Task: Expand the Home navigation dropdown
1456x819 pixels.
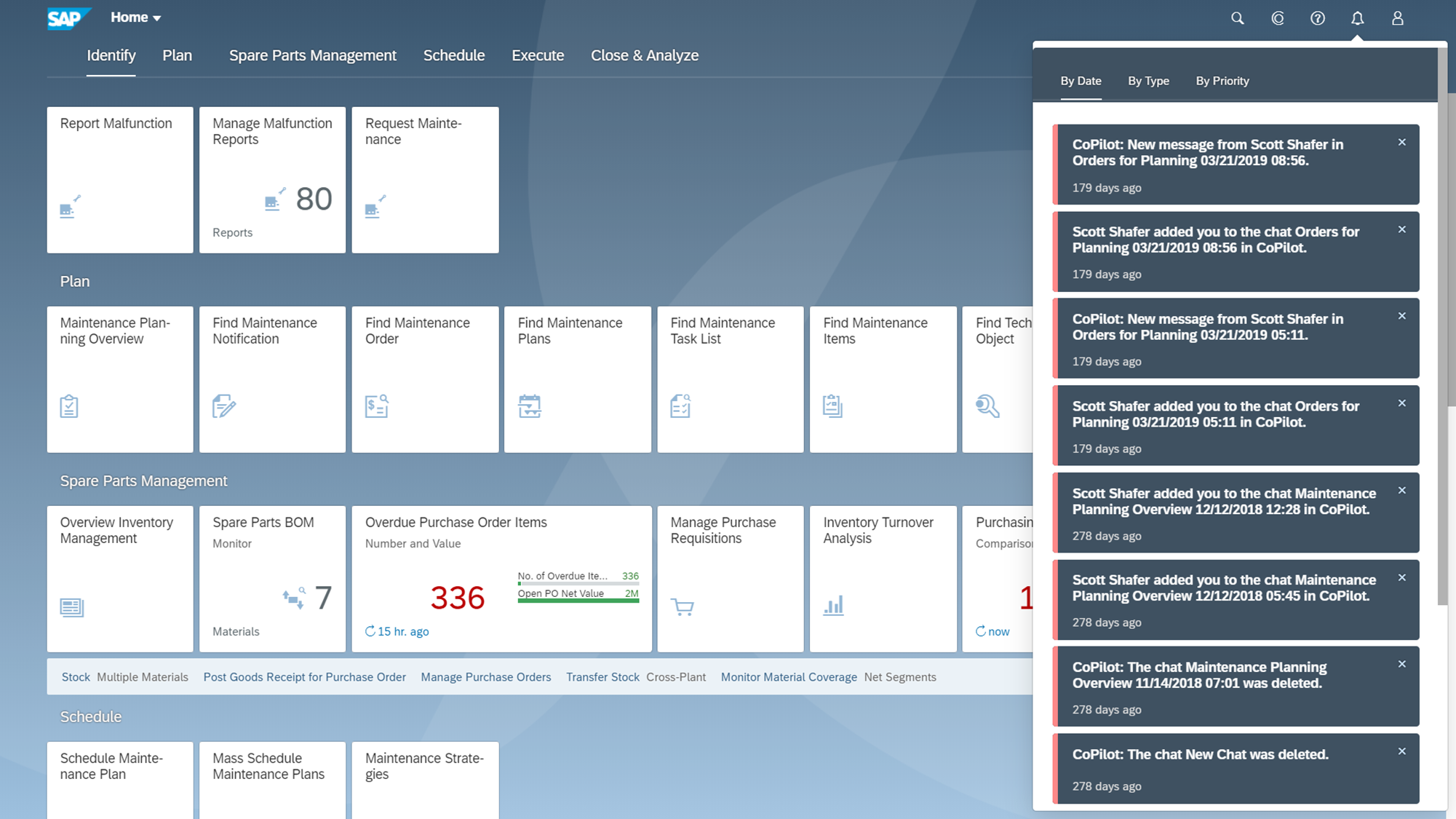Action: coord(135,17)
